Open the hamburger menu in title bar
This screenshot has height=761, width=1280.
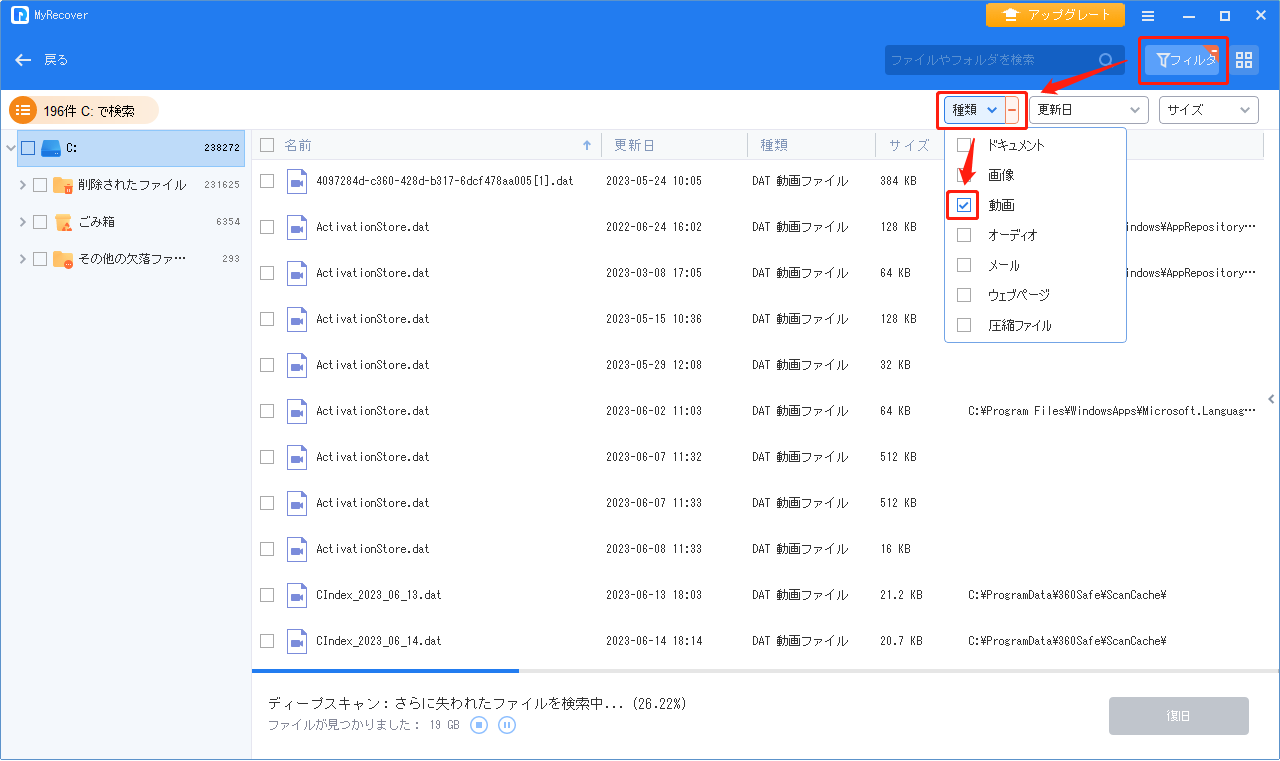(x=1147, y=15)
